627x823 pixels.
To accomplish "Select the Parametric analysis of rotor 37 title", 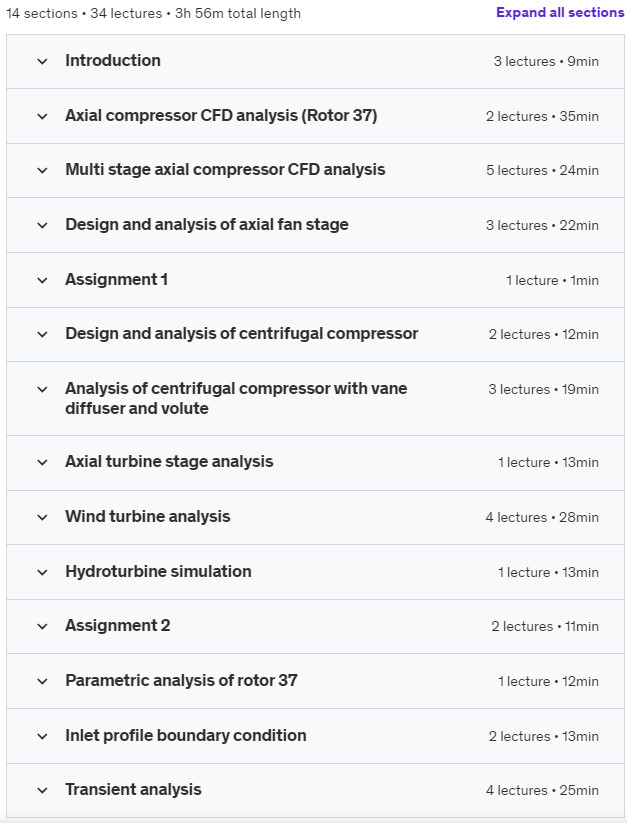I will click(181, 680).
